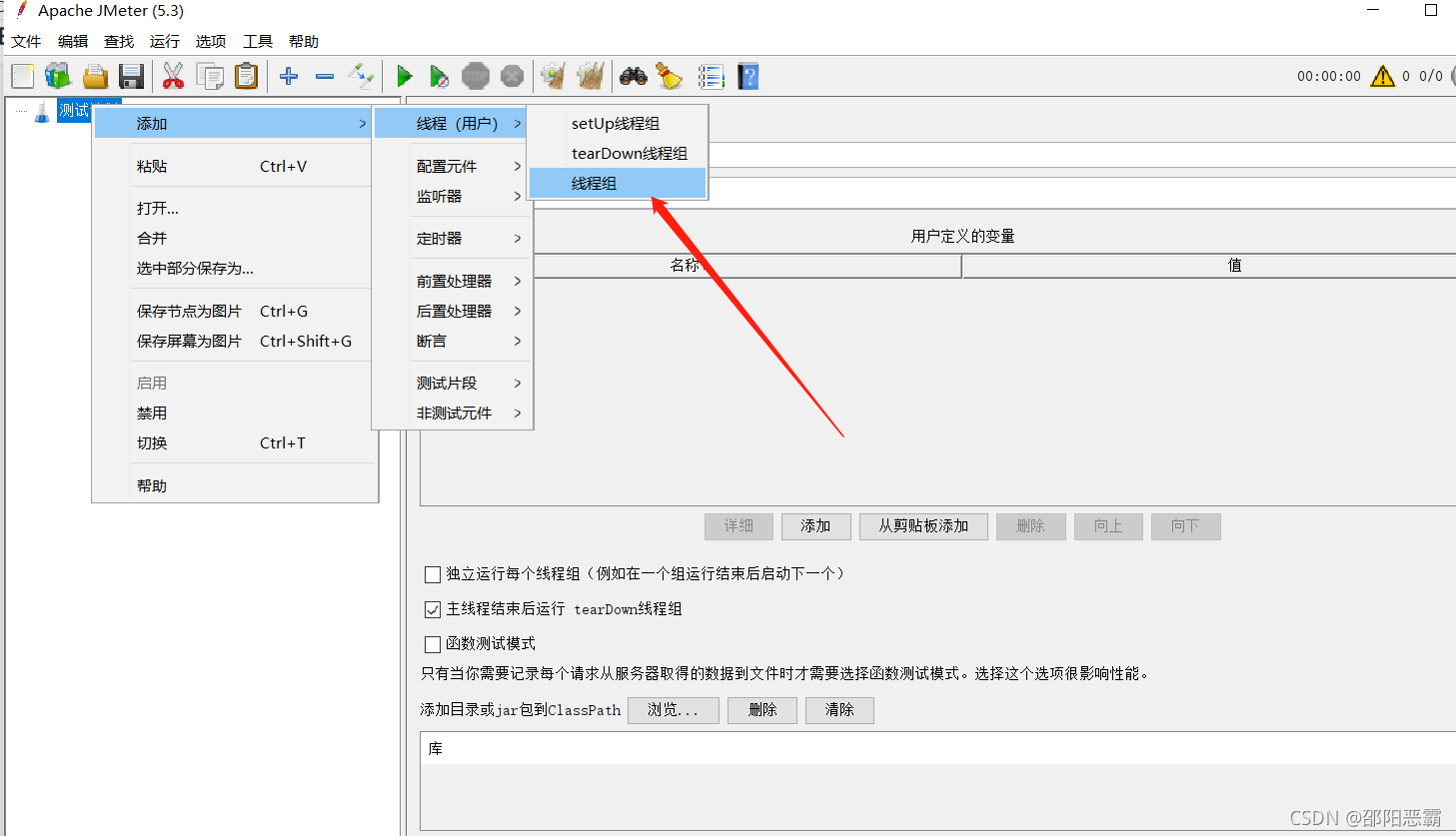Click the 清除 button for ClassPath

[x=839, y=710]
